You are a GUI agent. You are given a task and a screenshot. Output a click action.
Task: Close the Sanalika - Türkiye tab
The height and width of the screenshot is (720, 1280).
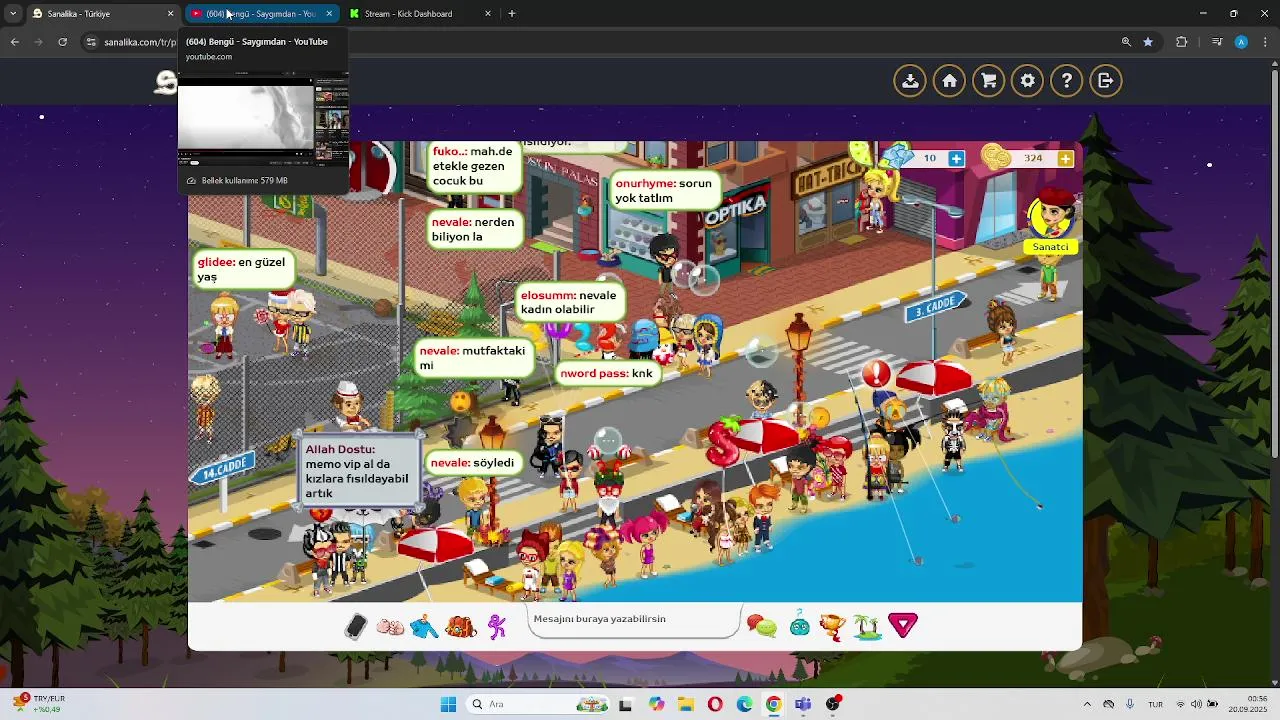click(x=170, y=14)
